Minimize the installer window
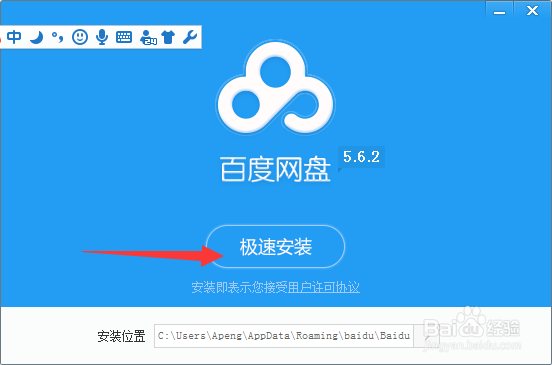This screenshot has height=365, width=552. click(499, 10)
